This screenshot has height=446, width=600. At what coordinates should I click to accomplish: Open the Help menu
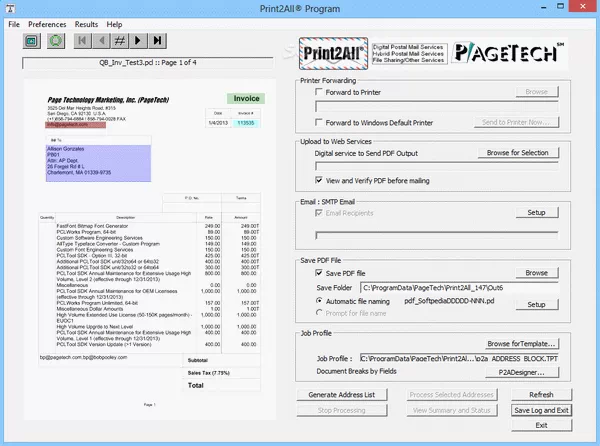coord(114,24)
